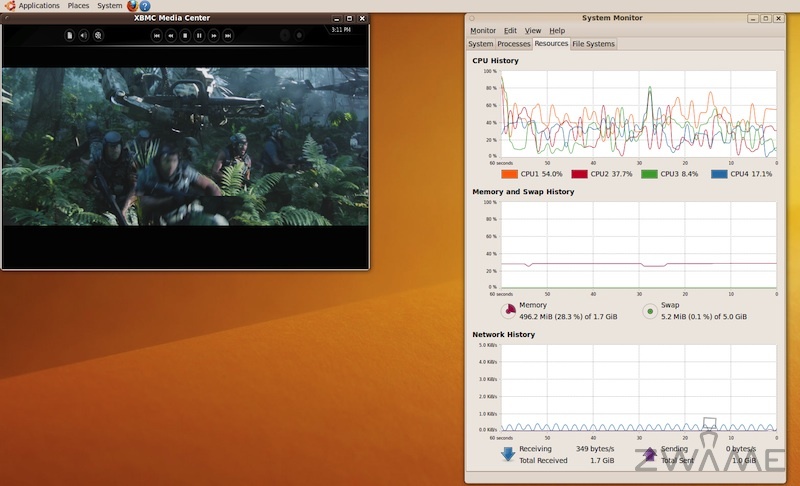The image size is (800, 486).
Task: Click the 'CPU2 37.7%' label
Action: pos(611,174)
